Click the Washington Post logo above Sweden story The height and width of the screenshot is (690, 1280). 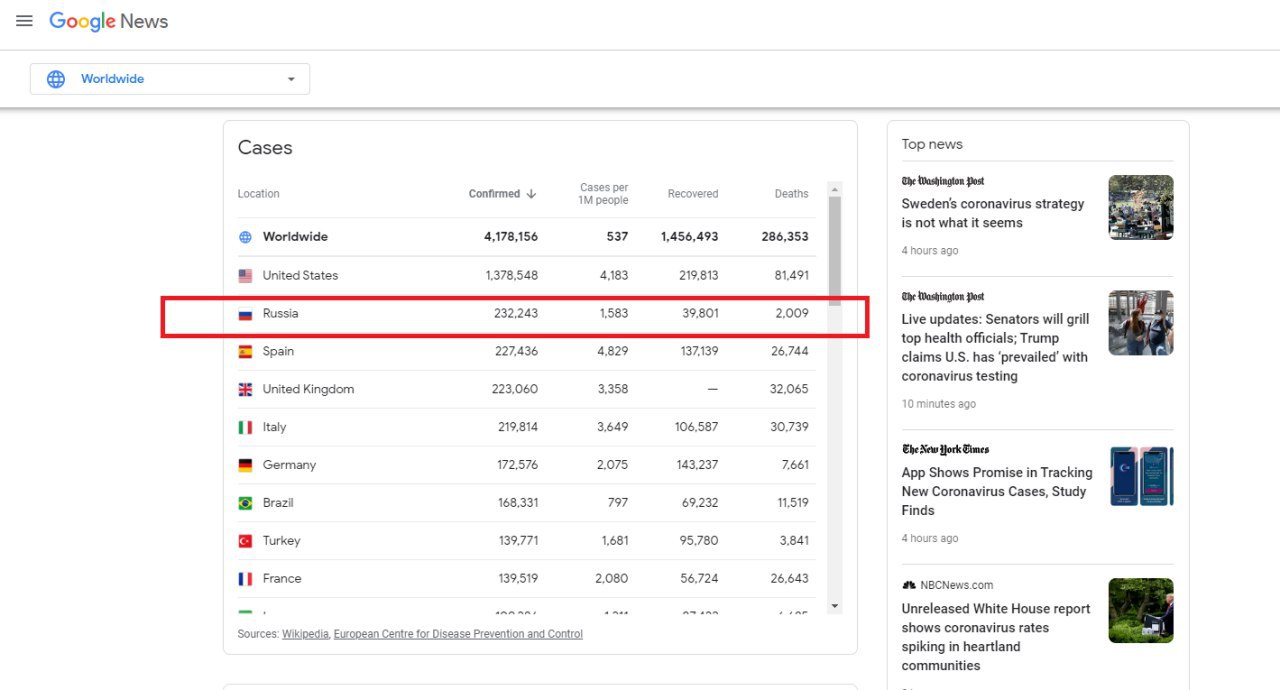pyautogui.click(x=943, y=181)
